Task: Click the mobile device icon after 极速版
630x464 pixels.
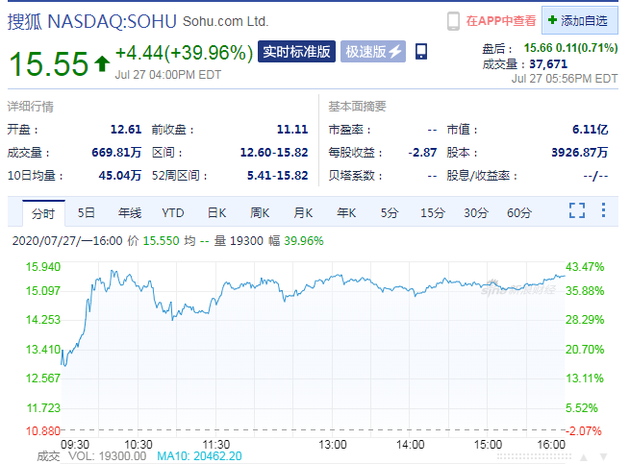Action: pos(421,51)
